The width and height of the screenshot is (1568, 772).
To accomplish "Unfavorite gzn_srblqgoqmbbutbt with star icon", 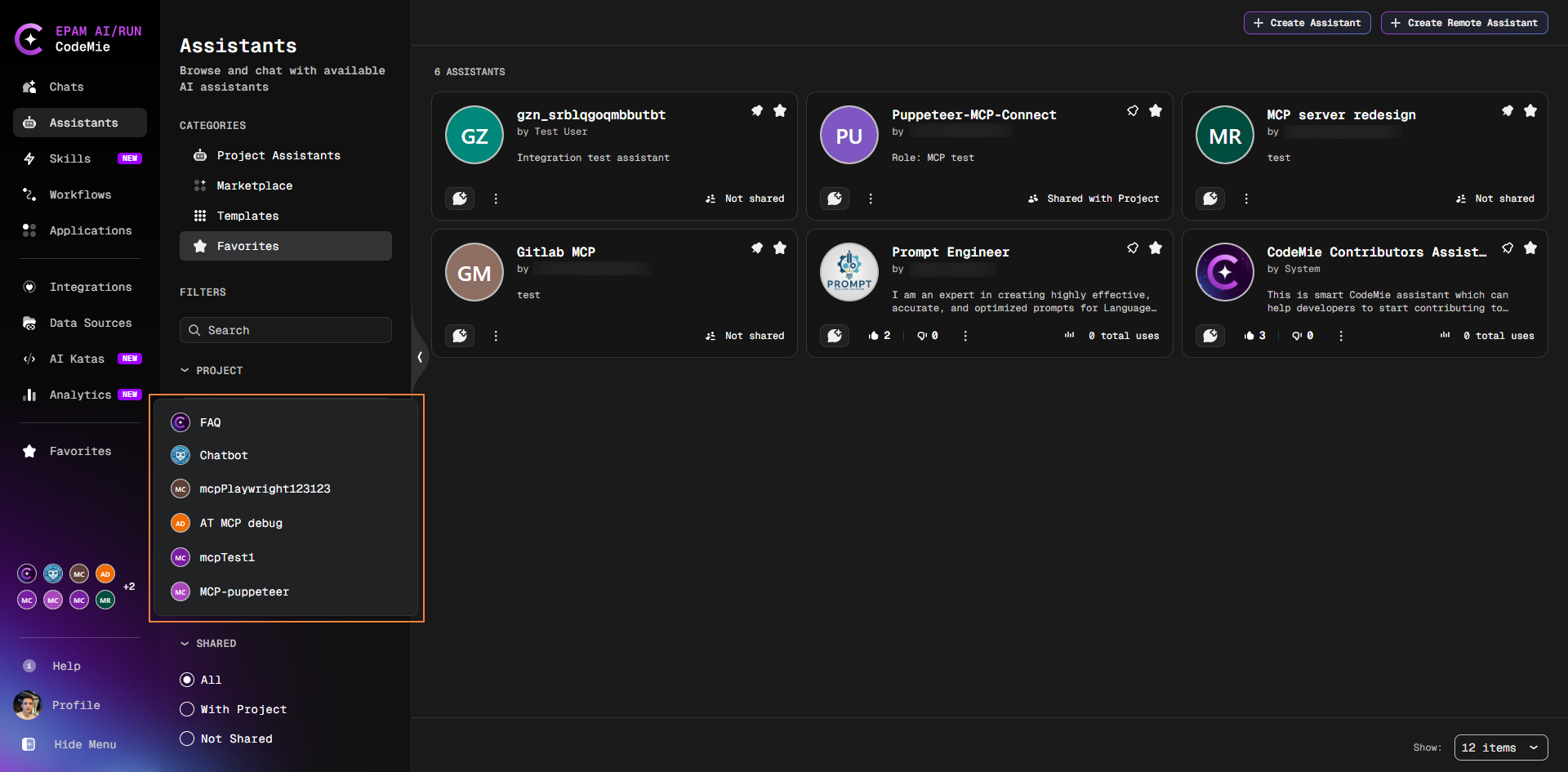I will pos(780,110).
